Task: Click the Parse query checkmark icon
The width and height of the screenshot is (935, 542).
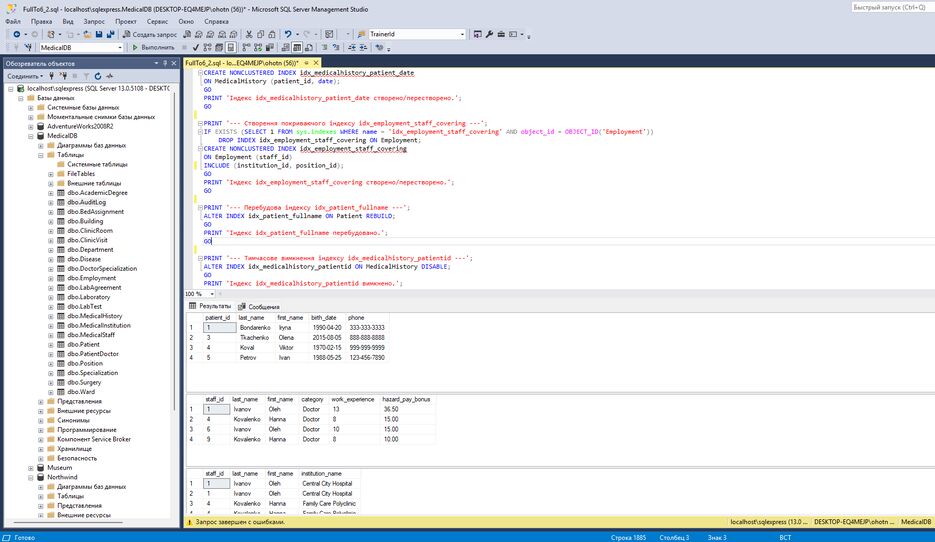Action: pos(196,47)
